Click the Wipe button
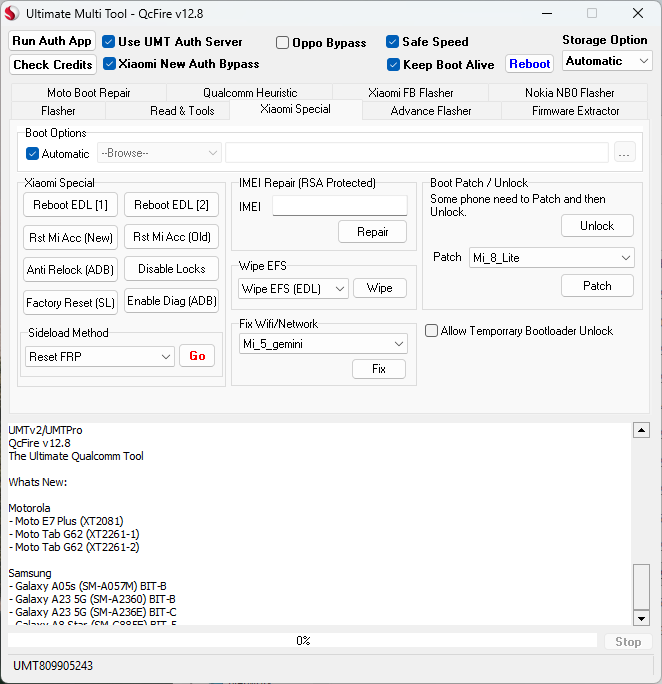662x684 pixels. coord(379,288)
